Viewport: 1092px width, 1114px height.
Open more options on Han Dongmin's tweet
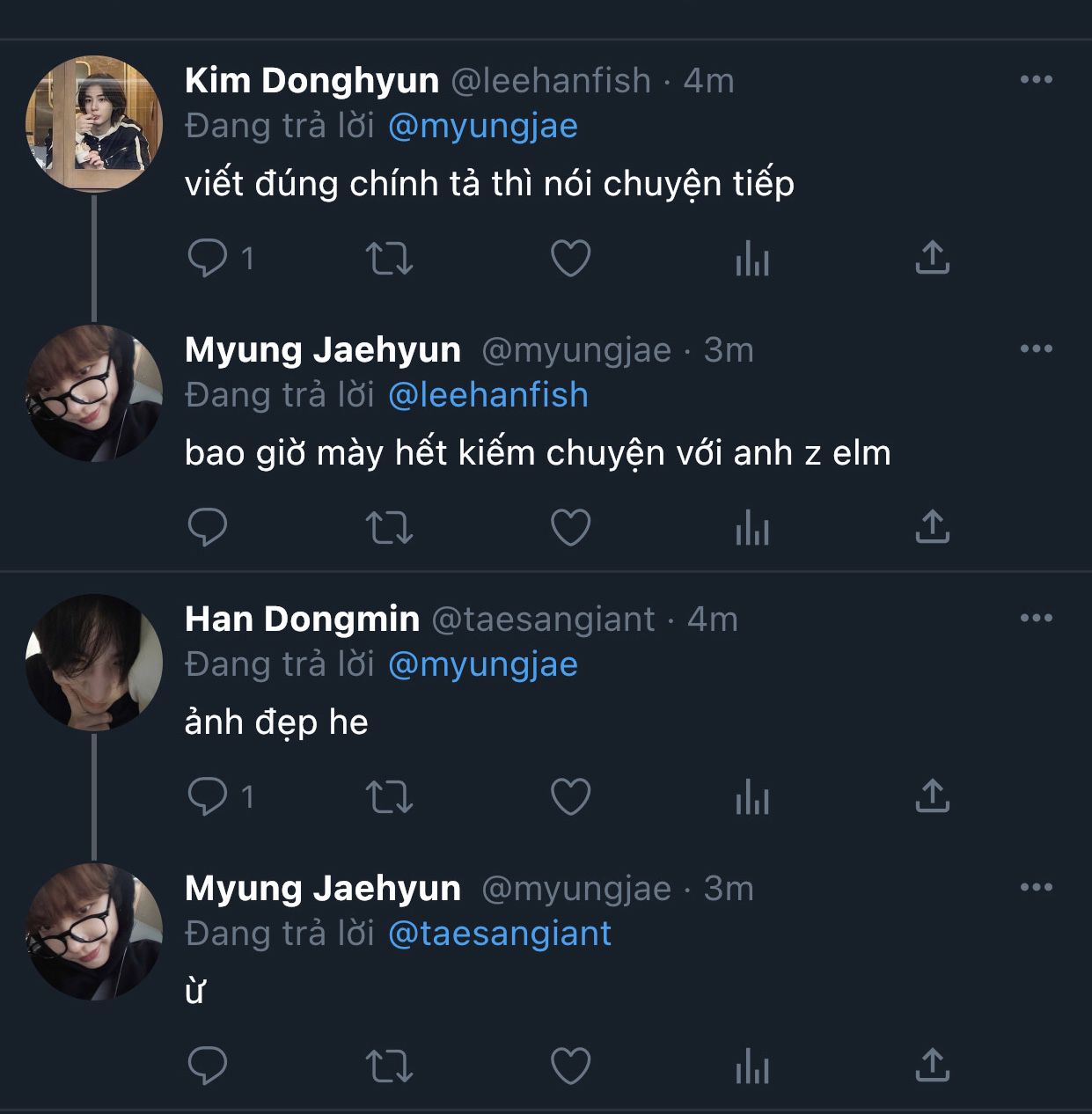point(1036,619)
